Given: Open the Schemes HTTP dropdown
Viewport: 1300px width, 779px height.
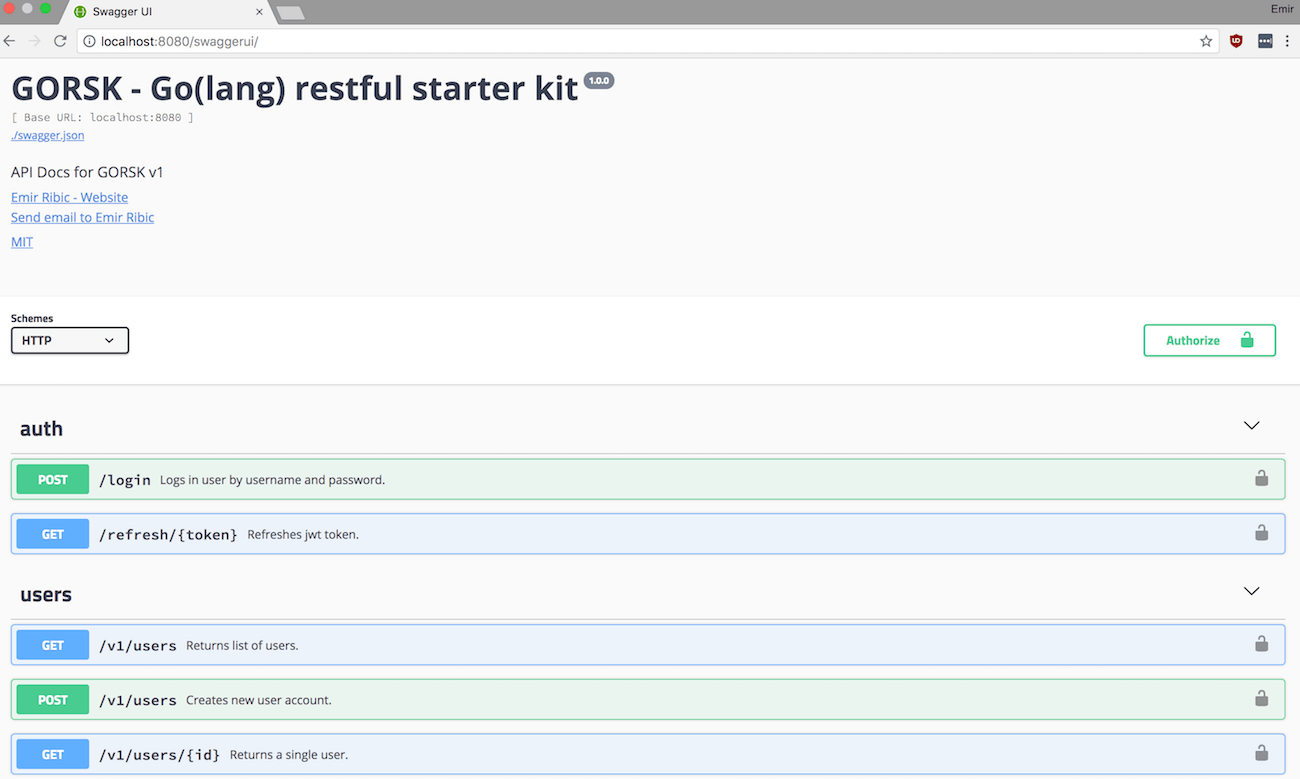Looking at the screenshot, I should (70, 341).
